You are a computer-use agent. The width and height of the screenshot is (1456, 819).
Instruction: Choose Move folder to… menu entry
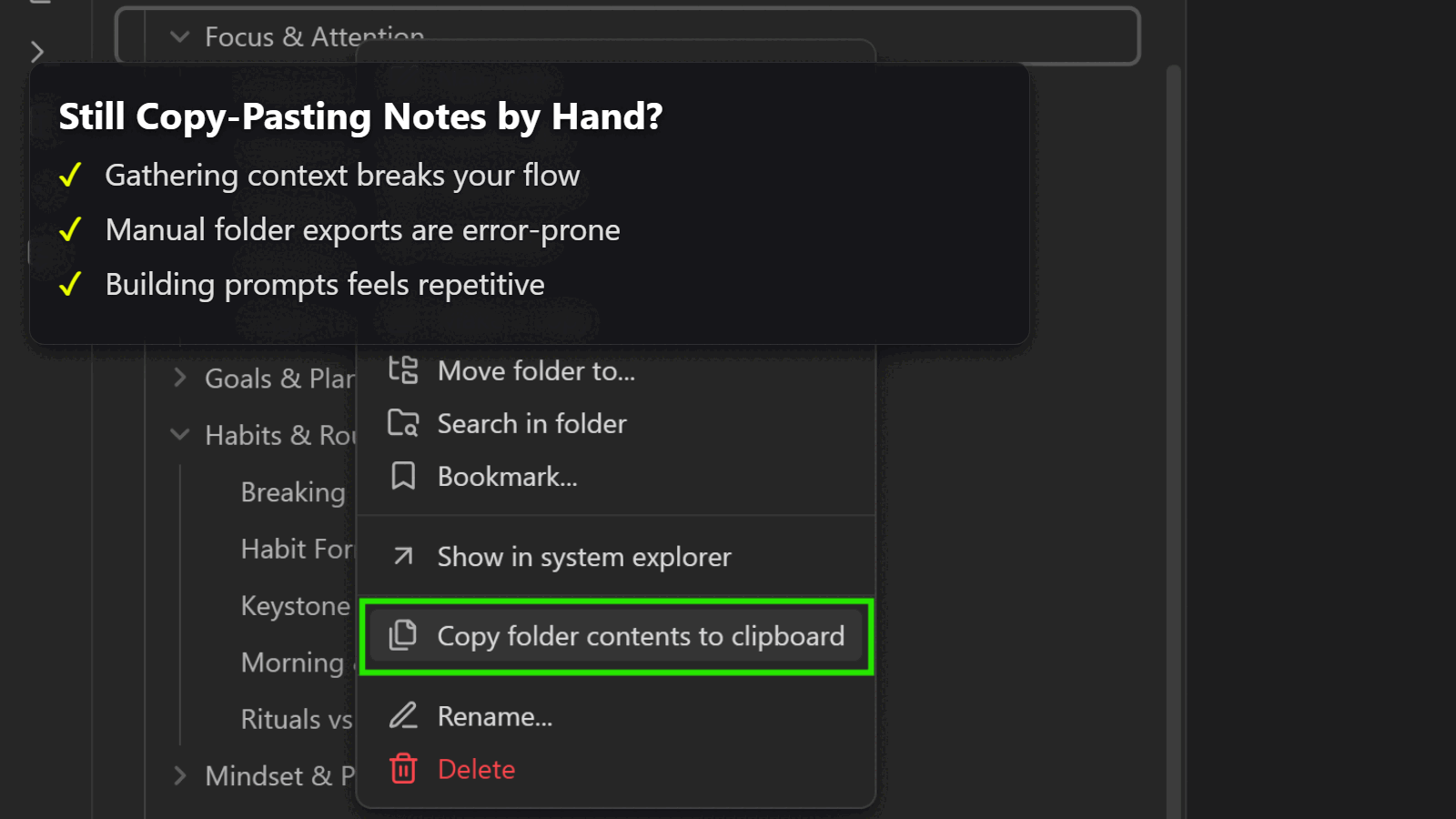(536, 371)
